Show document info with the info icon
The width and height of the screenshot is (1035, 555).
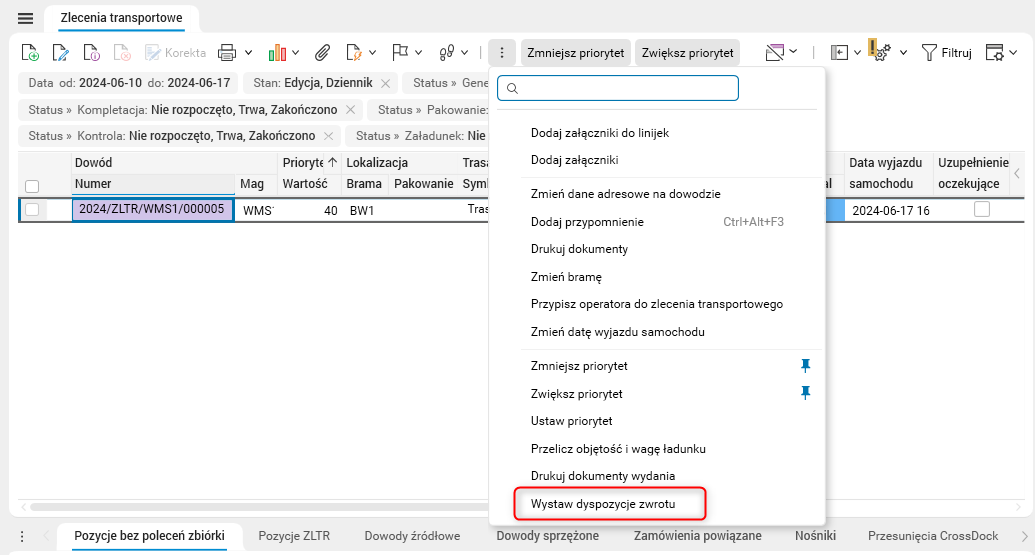click(x=91, y=53)
